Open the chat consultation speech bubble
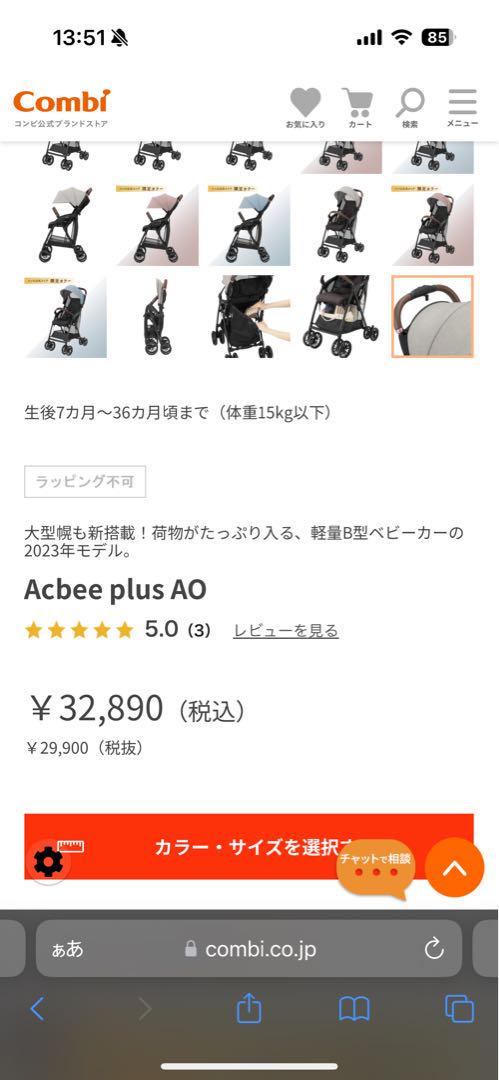The image size is (499, 1080). click(376, 869)
